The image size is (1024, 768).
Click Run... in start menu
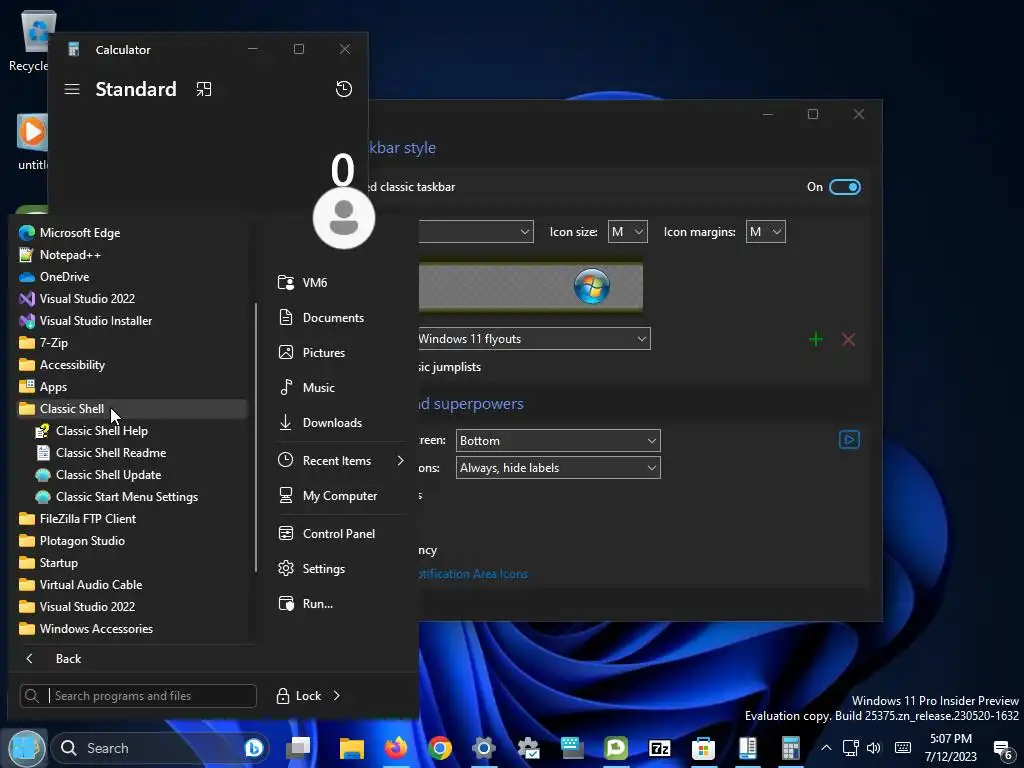pos(304,604)
